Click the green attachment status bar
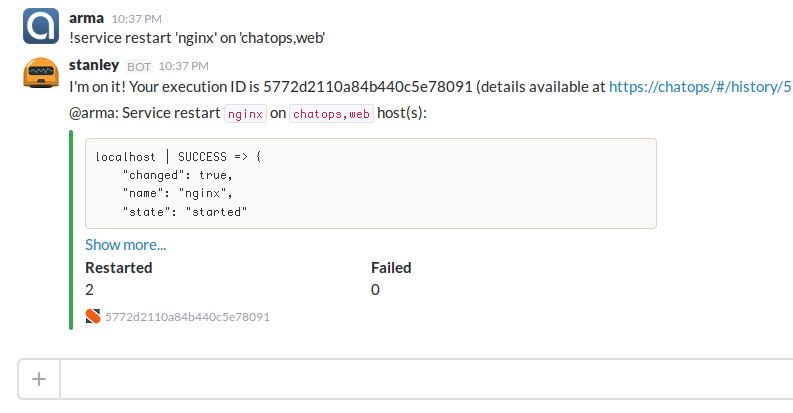This screenshot has height=413, width=793. click(71, 230)
